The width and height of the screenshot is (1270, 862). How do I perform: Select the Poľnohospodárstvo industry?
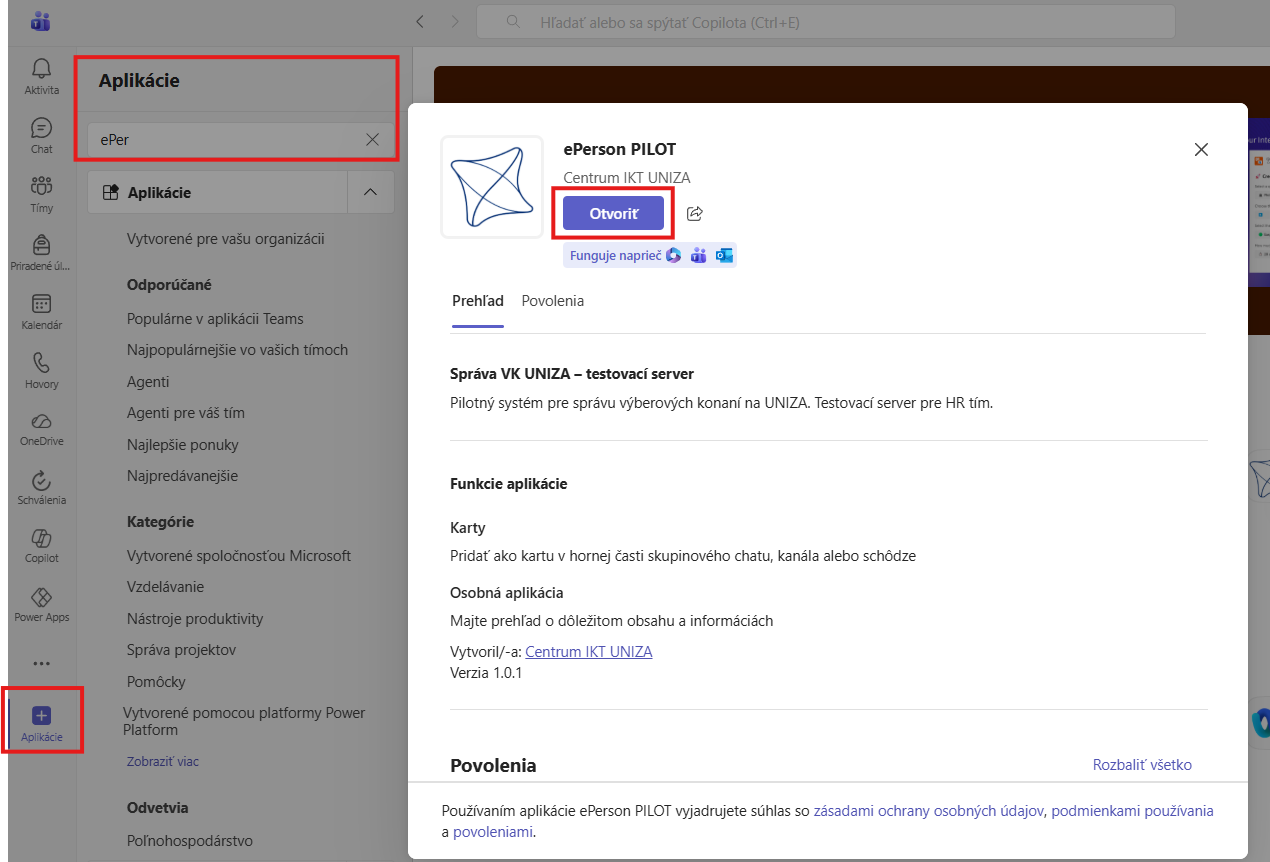click(x=190, y=841)
